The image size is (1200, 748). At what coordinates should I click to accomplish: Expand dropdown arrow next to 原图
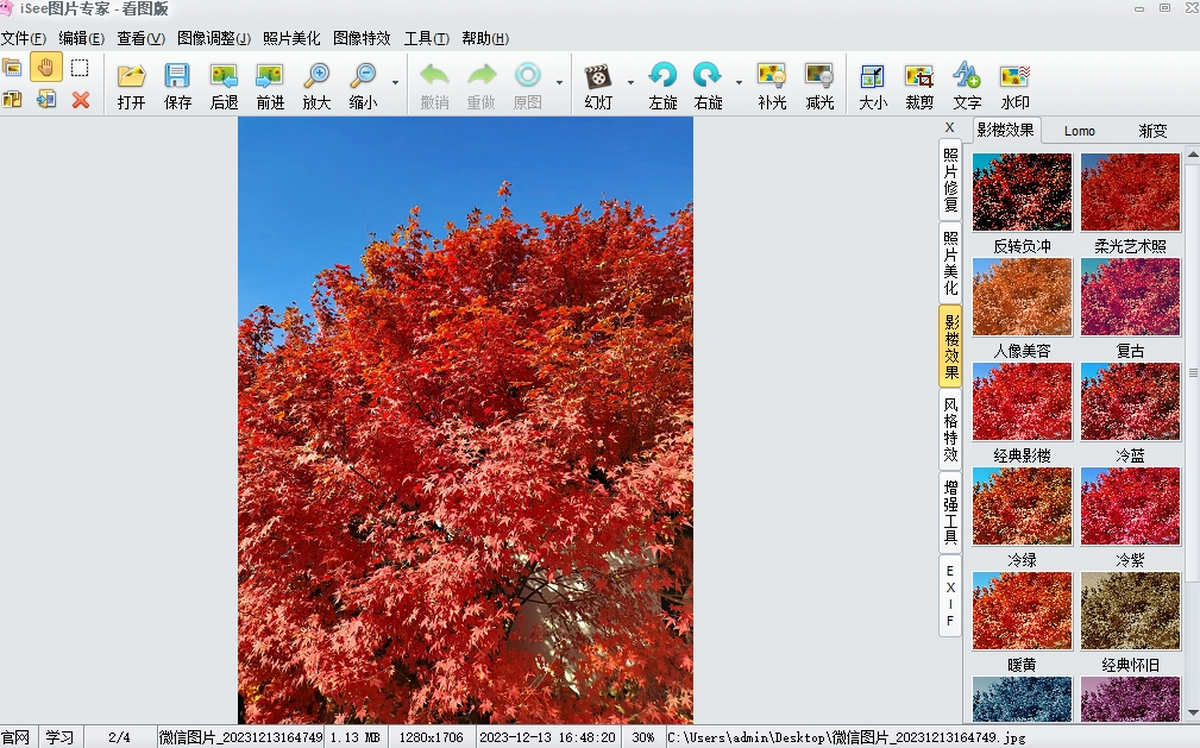point(559,83)
